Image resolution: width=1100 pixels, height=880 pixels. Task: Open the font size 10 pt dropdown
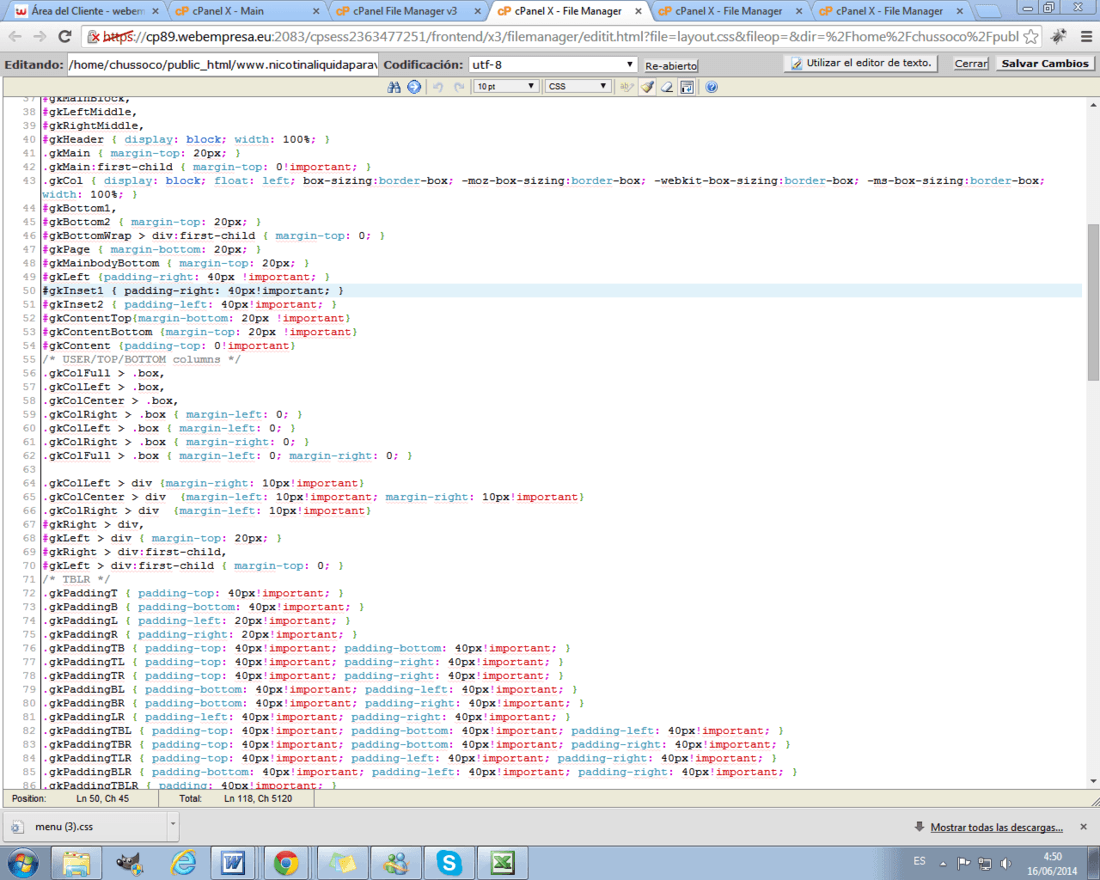pos(505,86)
